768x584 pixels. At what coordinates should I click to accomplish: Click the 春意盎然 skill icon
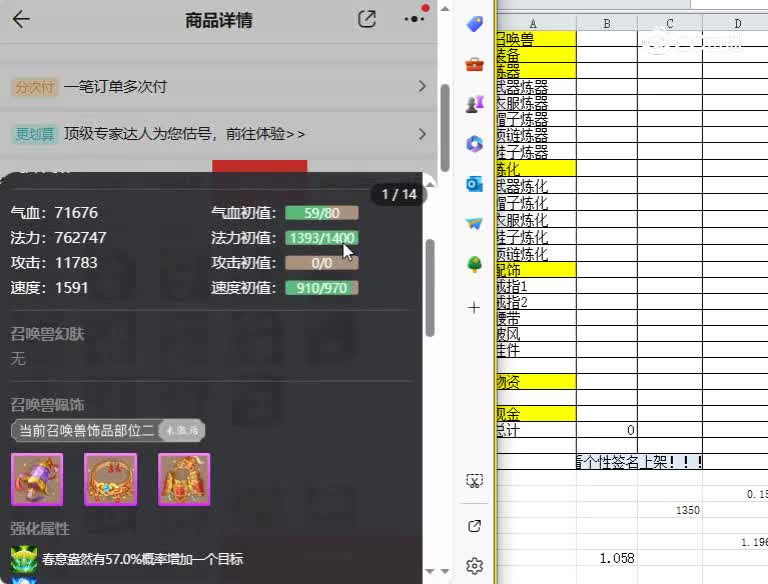(24, 559)
